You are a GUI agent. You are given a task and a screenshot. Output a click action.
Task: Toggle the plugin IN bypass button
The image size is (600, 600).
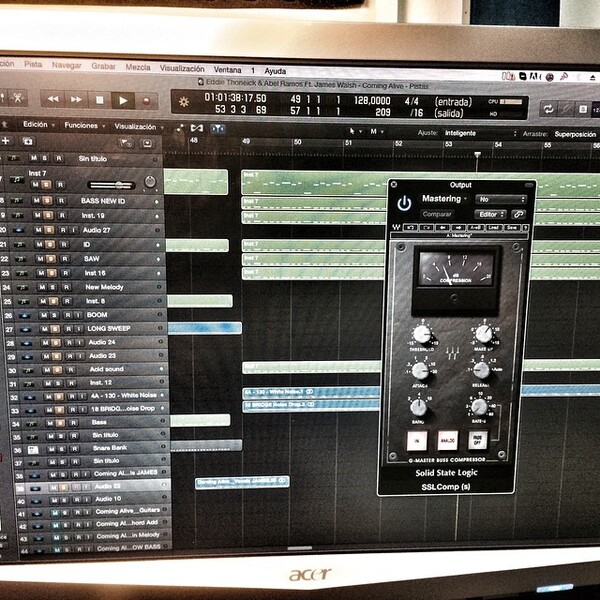[x=416, y=441]
